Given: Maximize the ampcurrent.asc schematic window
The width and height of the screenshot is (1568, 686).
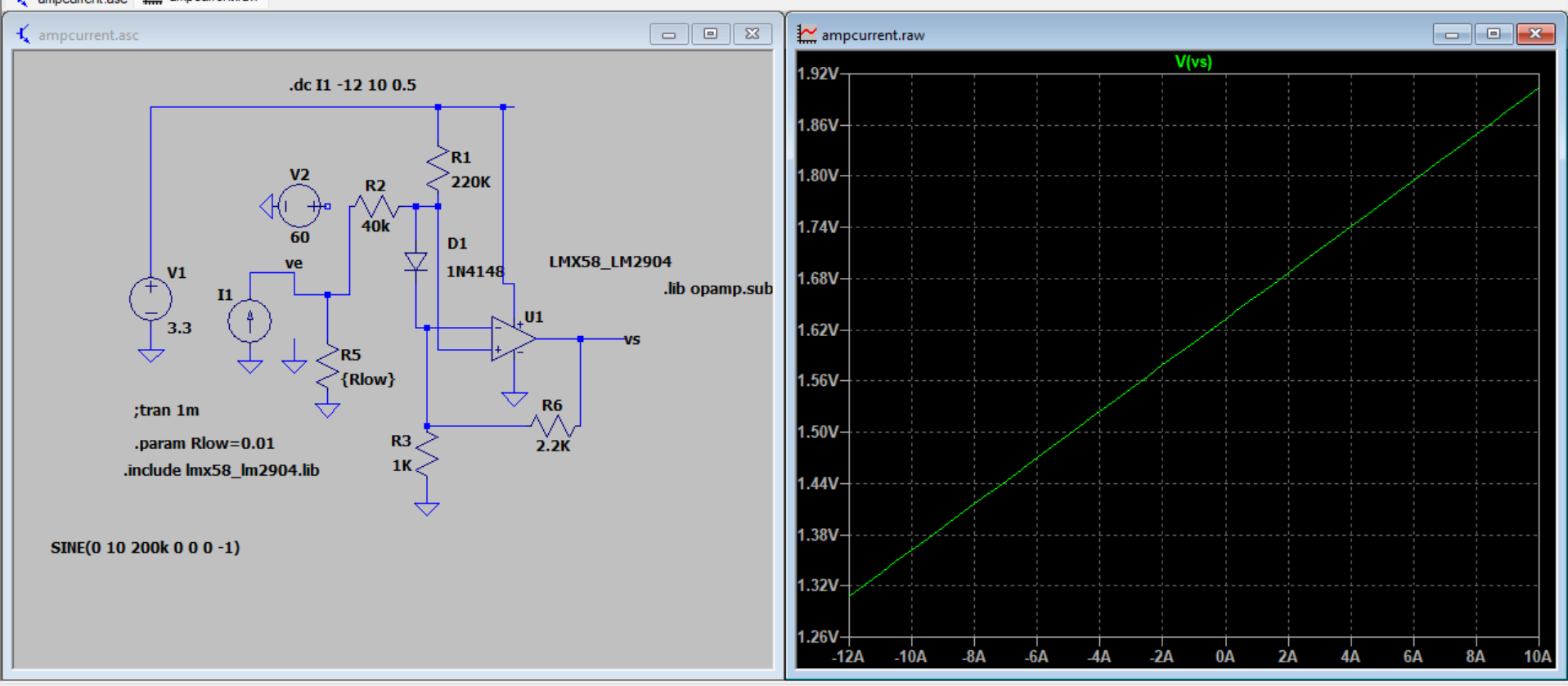Looking at the screenshot, I should click(x=710, y=34).
